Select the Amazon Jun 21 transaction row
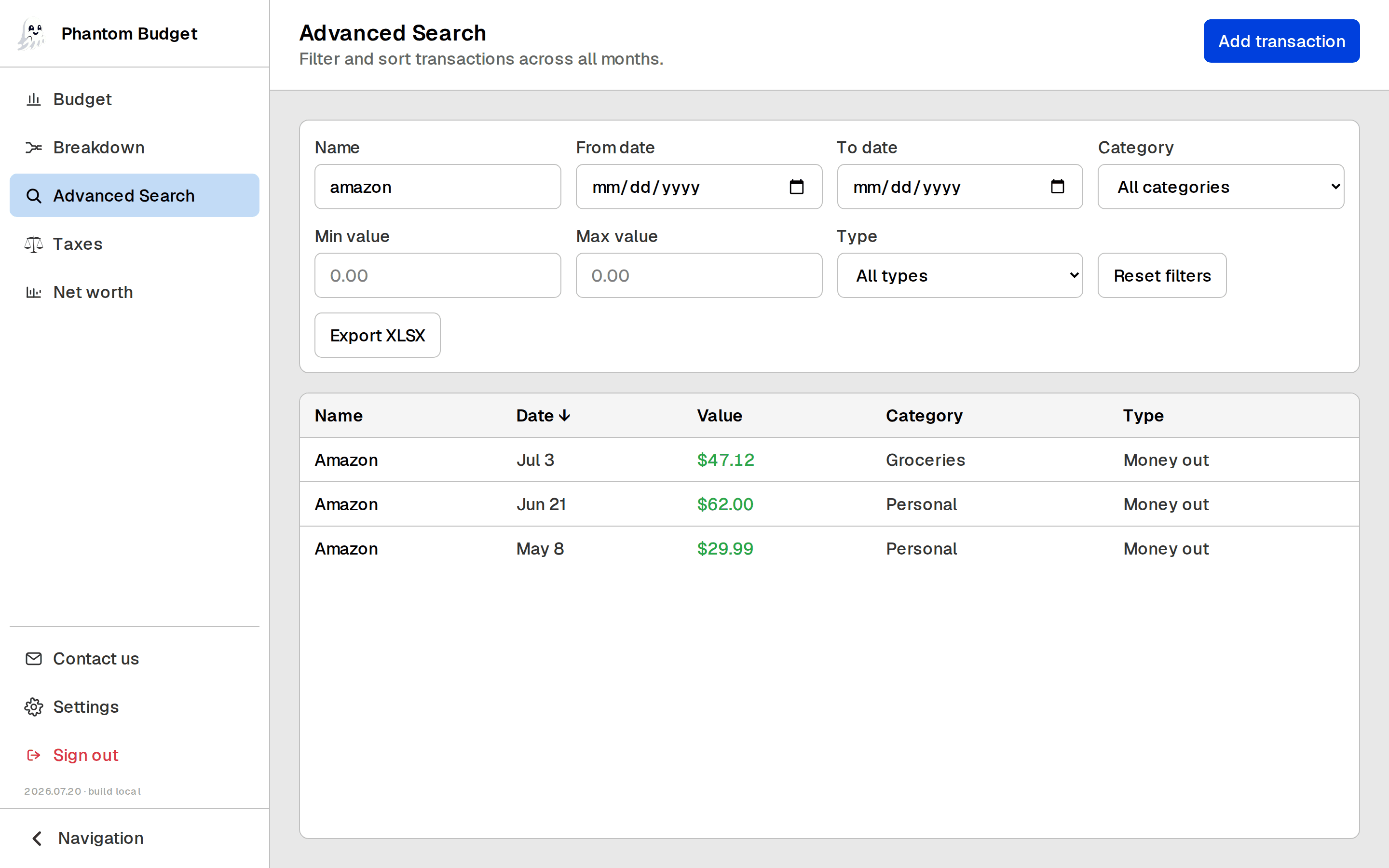 [x=830, y=504]
